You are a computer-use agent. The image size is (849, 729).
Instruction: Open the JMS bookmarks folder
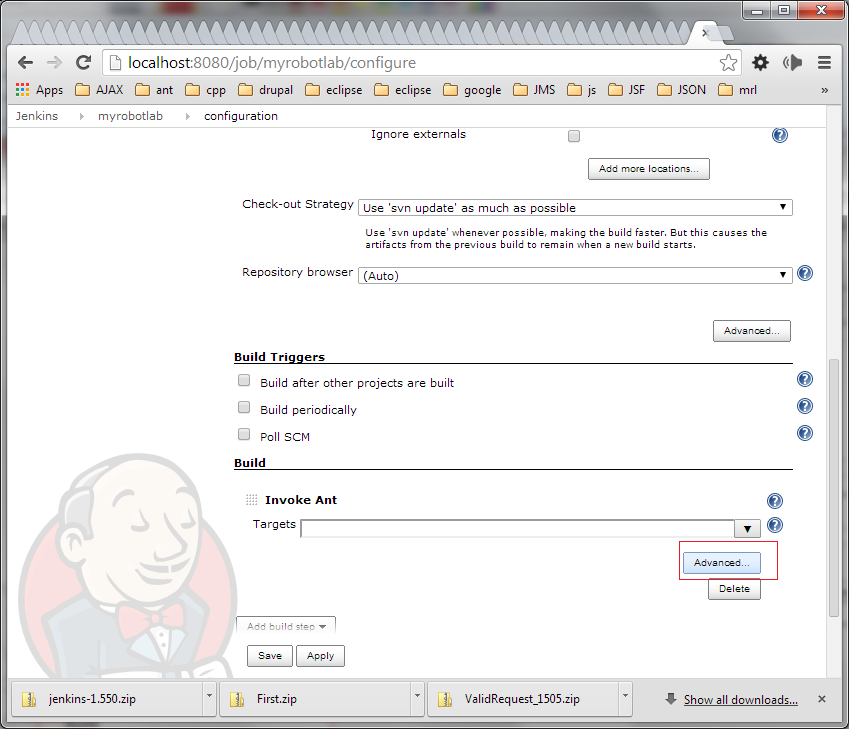pos(534,90)
